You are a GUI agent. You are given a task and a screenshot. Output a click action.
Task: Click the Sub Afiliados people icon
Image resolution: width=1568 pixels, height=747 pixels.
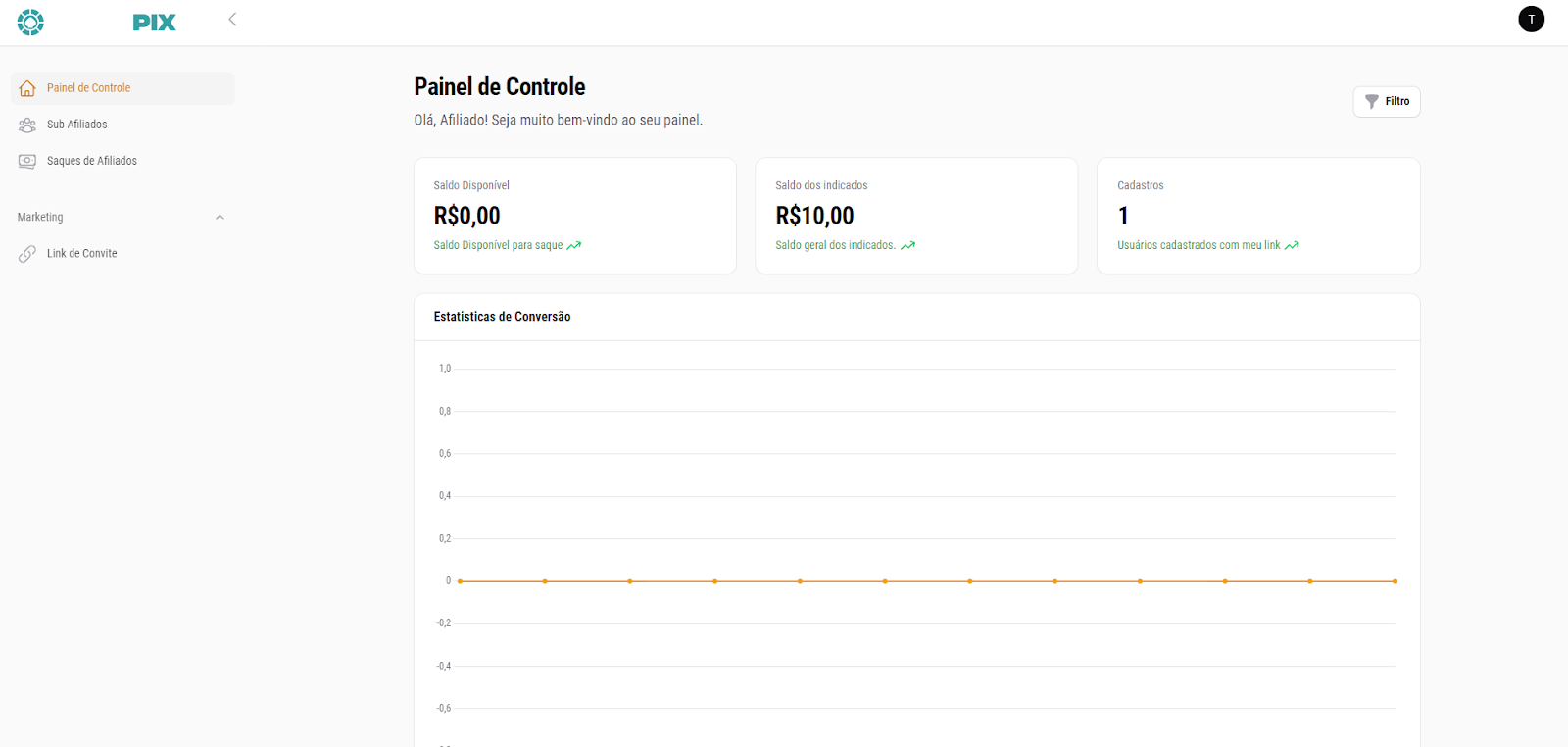(x=27, y=124)
